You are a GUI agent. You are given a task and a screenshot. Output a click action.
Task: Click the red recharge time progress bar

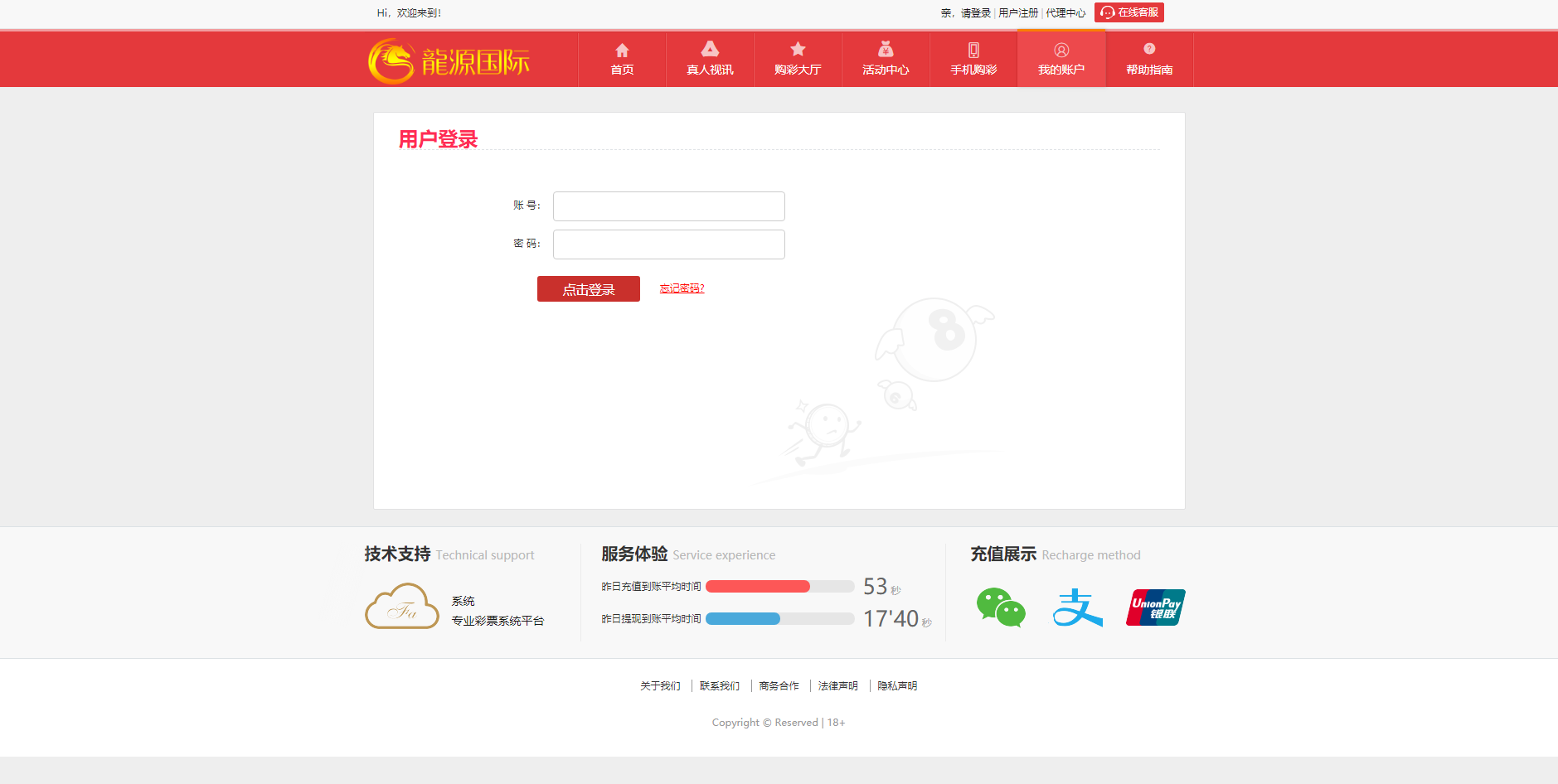758,587
